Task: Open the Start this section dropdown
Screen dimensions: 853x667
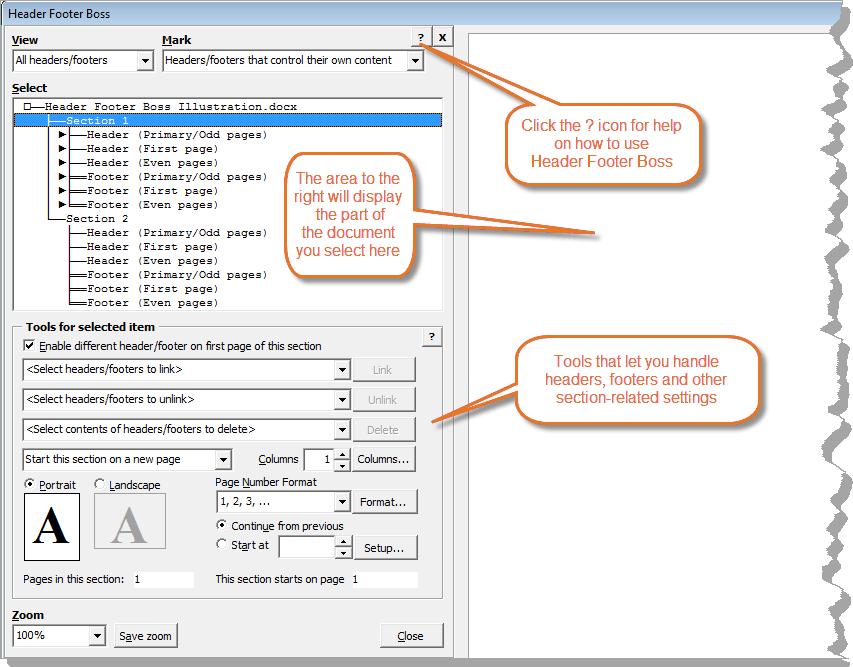Action: coord(225,459)
